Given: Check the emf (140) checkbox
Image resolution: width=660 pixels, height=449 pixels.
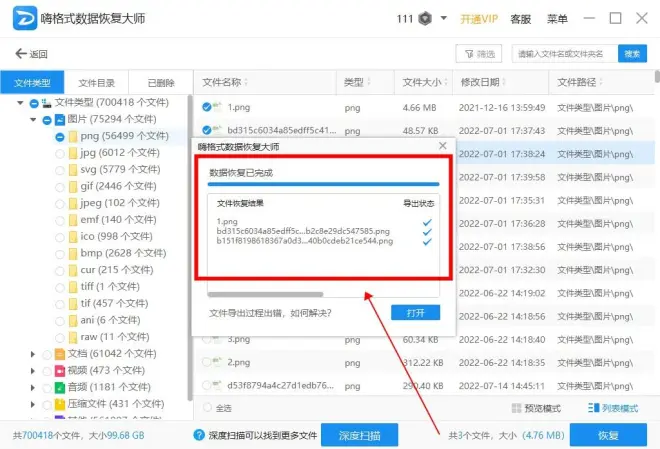Looking at the screenshot, I should pos(60,221).
